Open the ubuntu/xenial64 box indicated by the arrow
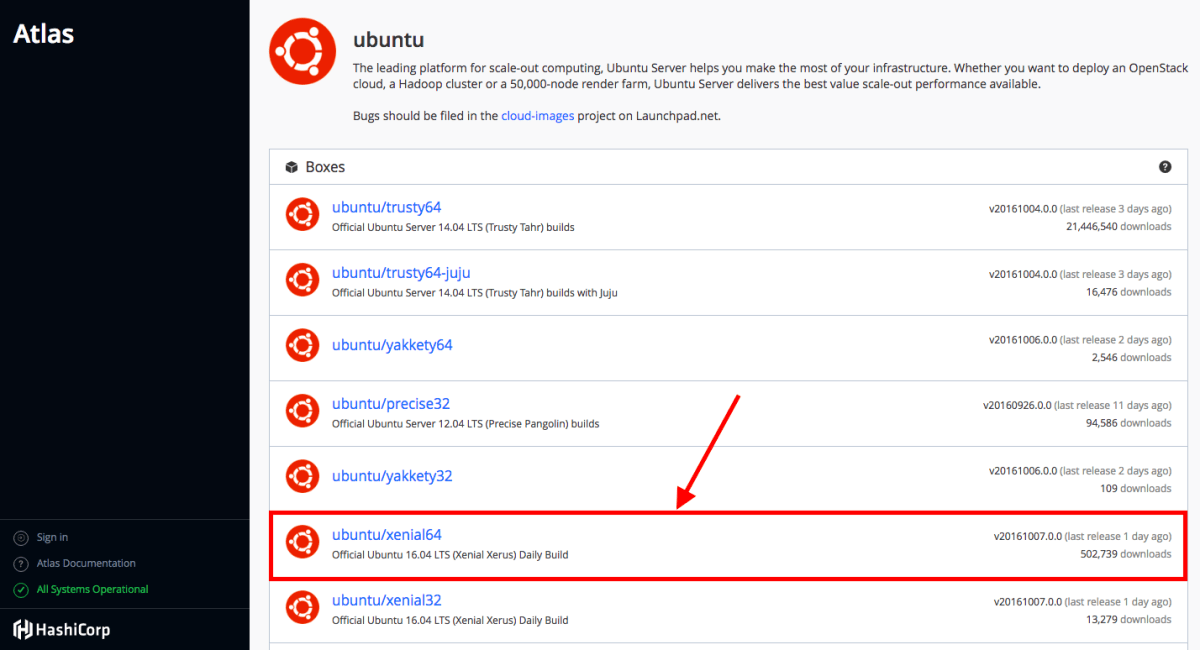This screenshot has height=650, width=1200. [x=387, y=534]
